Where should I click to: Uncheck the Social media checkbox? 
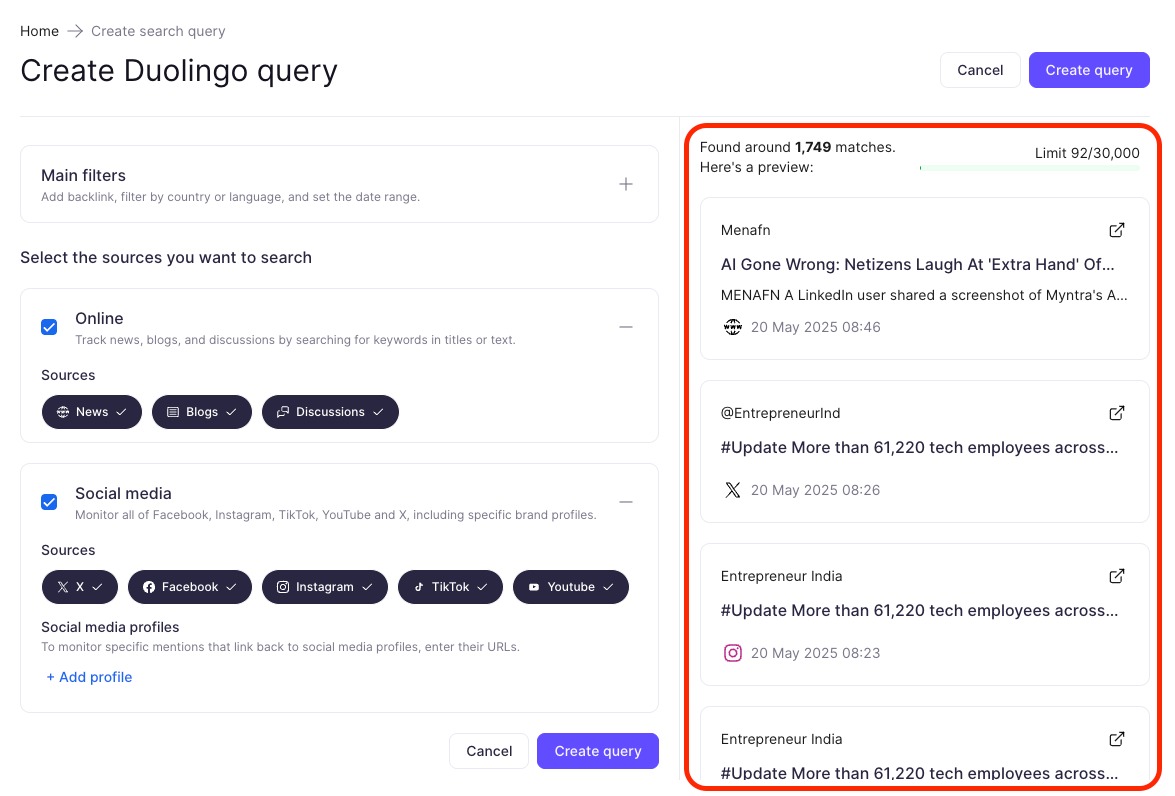click(x=49, y=502)
